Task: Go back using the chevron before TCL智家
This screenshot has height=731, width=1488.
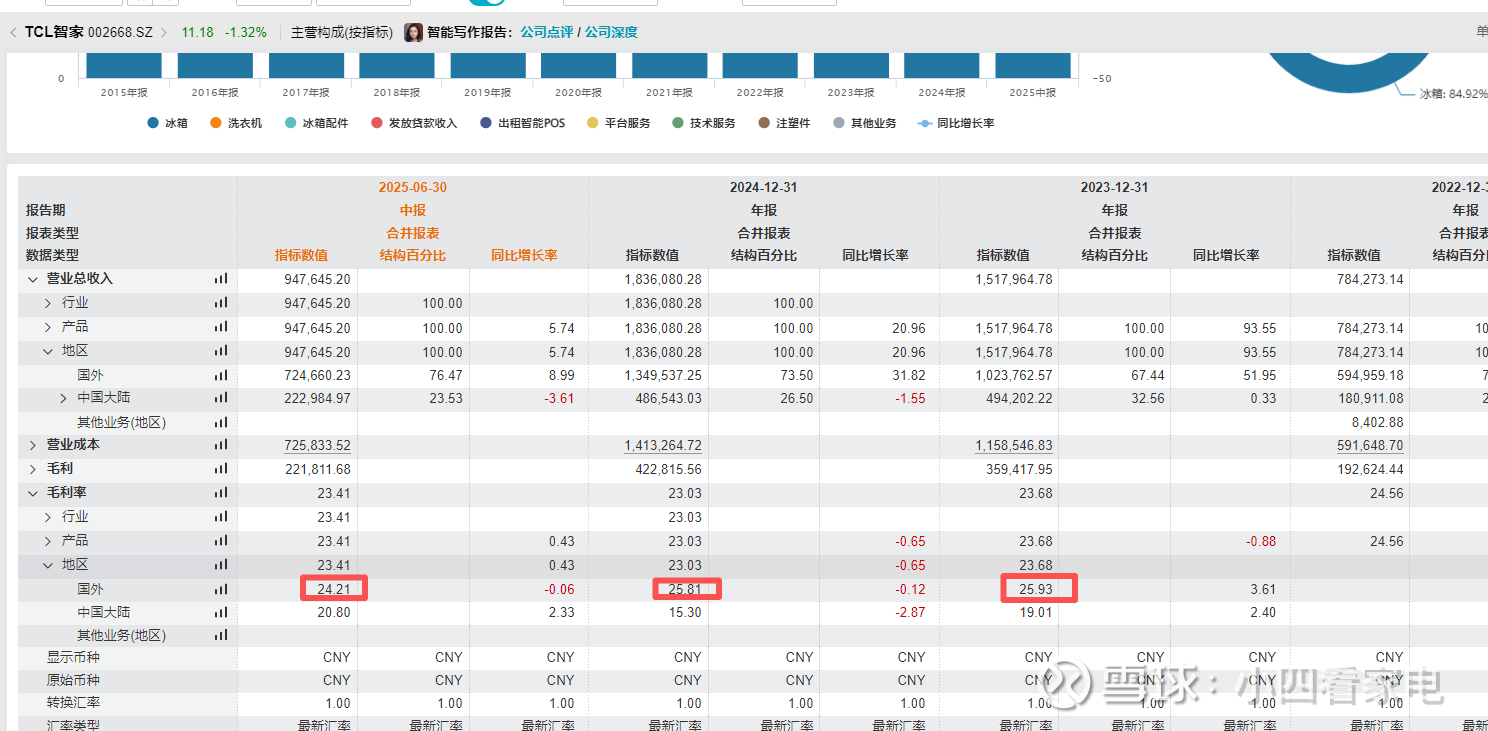Action: click(x=13, y=32)
